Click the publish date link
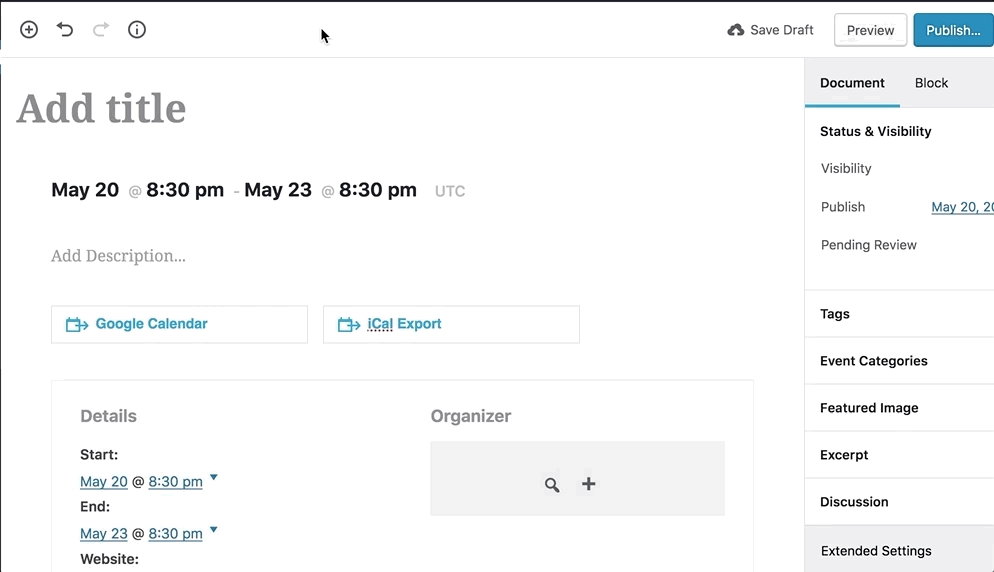This screenshot has width=994, height=572. (961, 207)
